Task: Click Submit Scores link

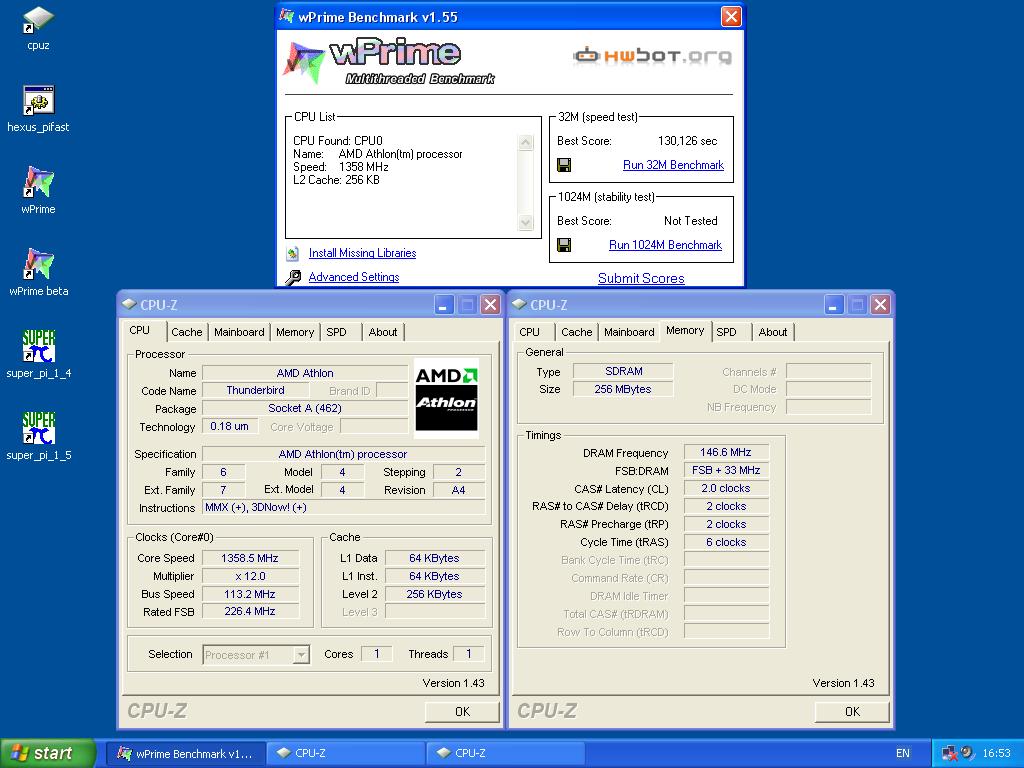Action: click(x=641, y=278)
